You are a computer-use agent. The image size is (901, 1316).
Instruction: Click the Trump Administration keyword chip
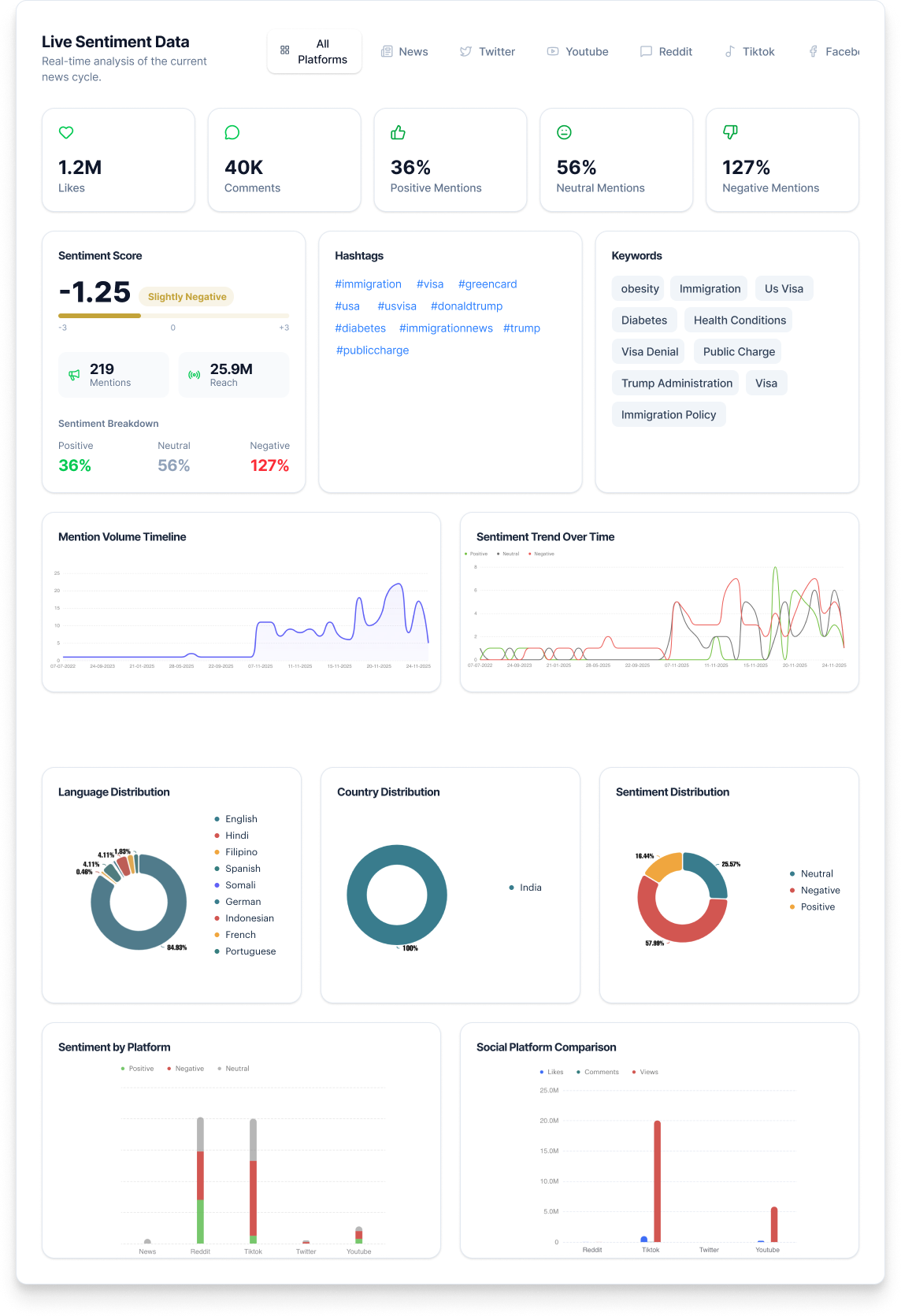pyautogui.click(x=677, y=384)
